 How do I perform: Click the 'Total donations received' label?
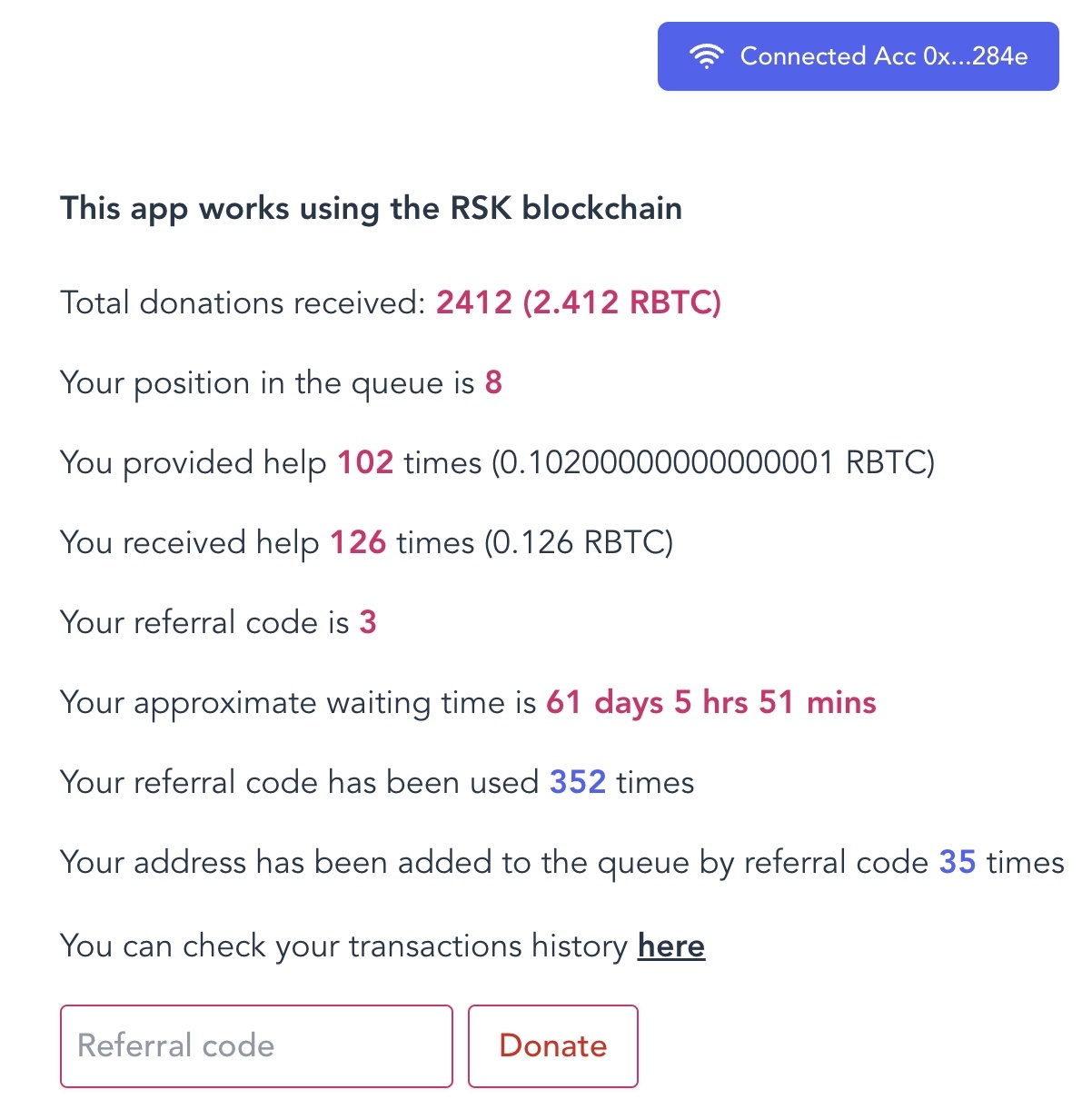(243, 302)
